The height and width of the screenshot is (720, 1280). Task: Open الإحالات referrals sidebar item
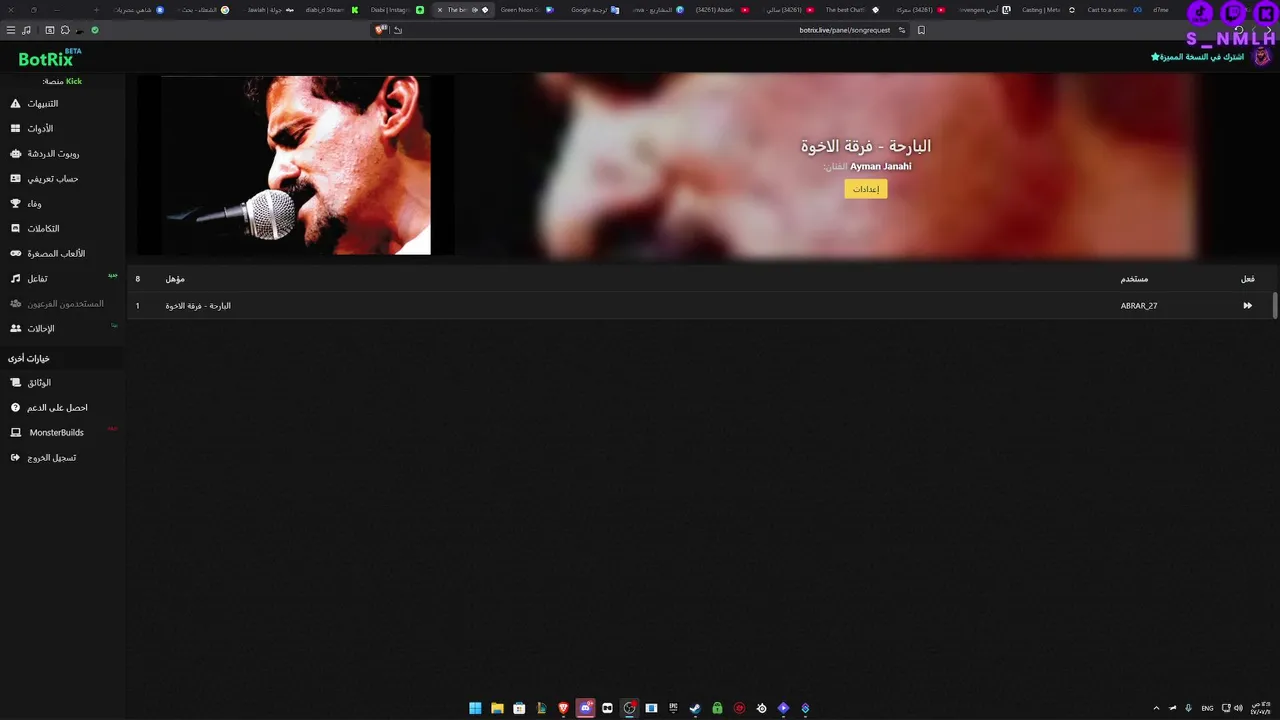32,329
